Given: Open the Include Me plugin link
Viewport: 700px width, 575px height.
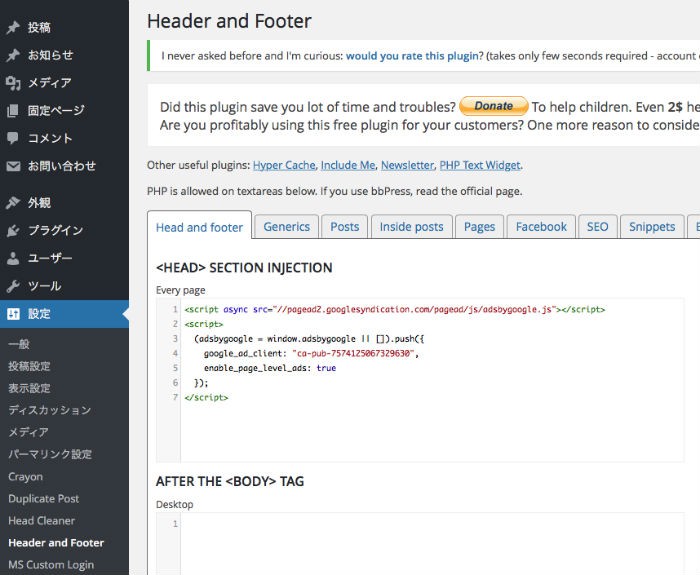Looking at the screenshot, I should (x=348, y=165).
